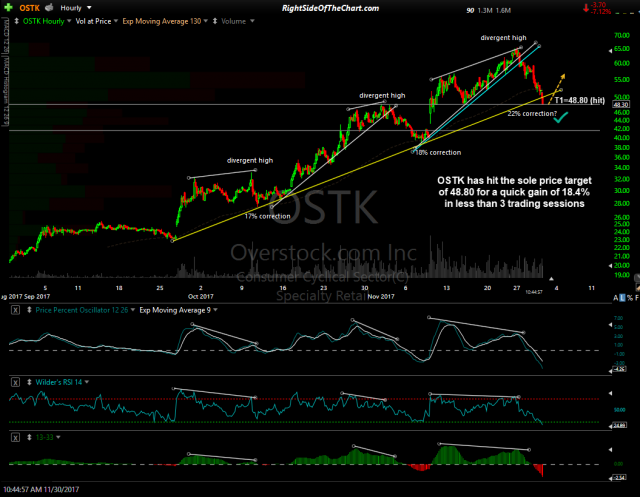This screenshot has height=497, width=640.
Task: Click the green plus icon beside OSTK
Action: (x=8, y=7)
